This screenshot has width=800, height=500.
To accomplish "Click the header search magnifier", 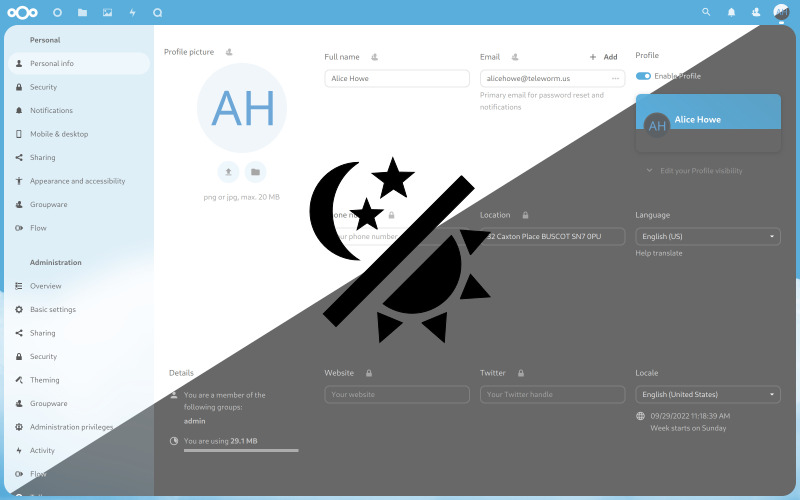I will (706, 13).
